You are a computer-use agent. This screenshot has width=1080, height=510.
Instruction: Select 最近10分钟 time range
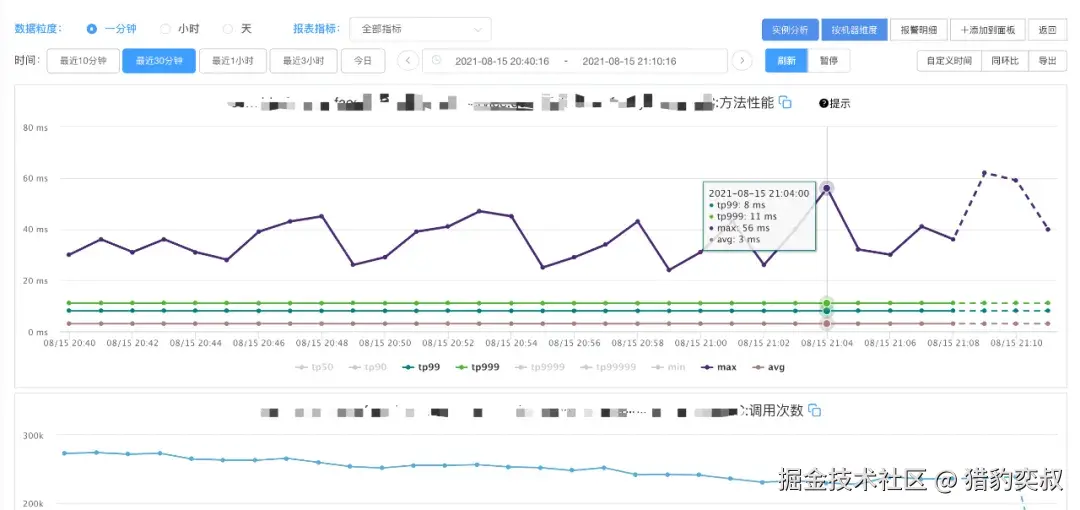(x=83, y=61)
